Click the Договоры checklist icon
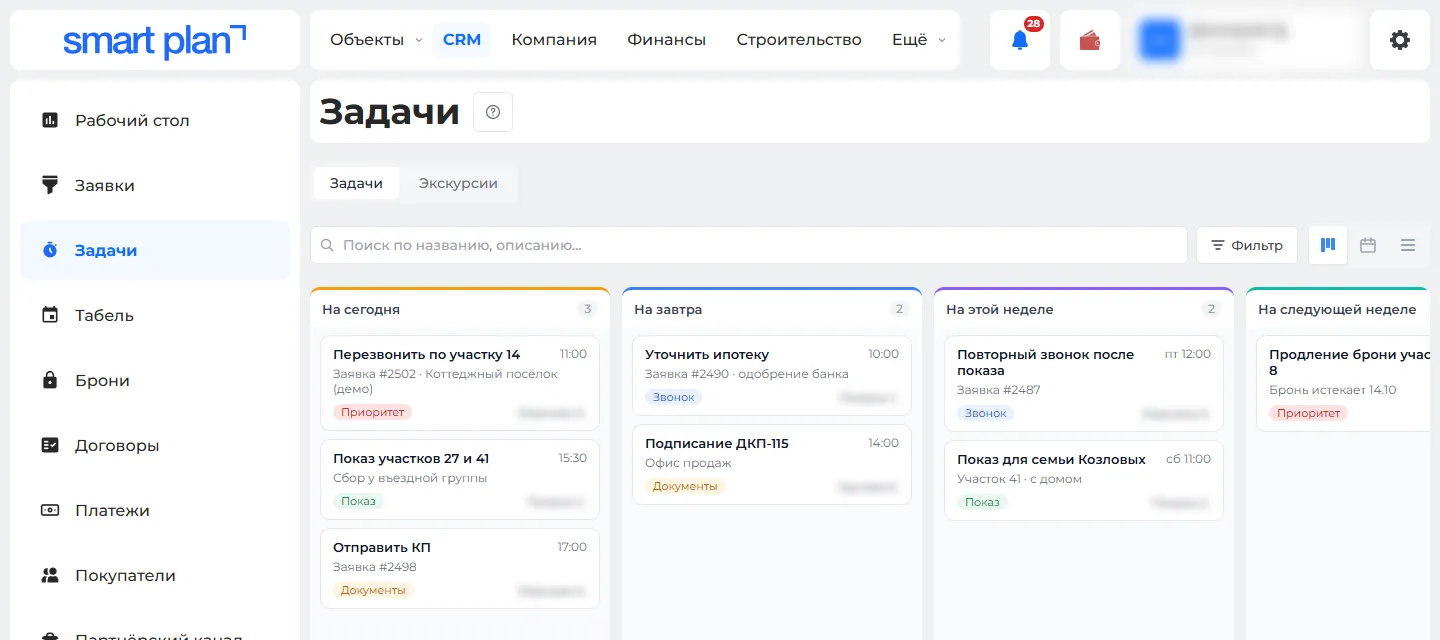 [50, 445]
